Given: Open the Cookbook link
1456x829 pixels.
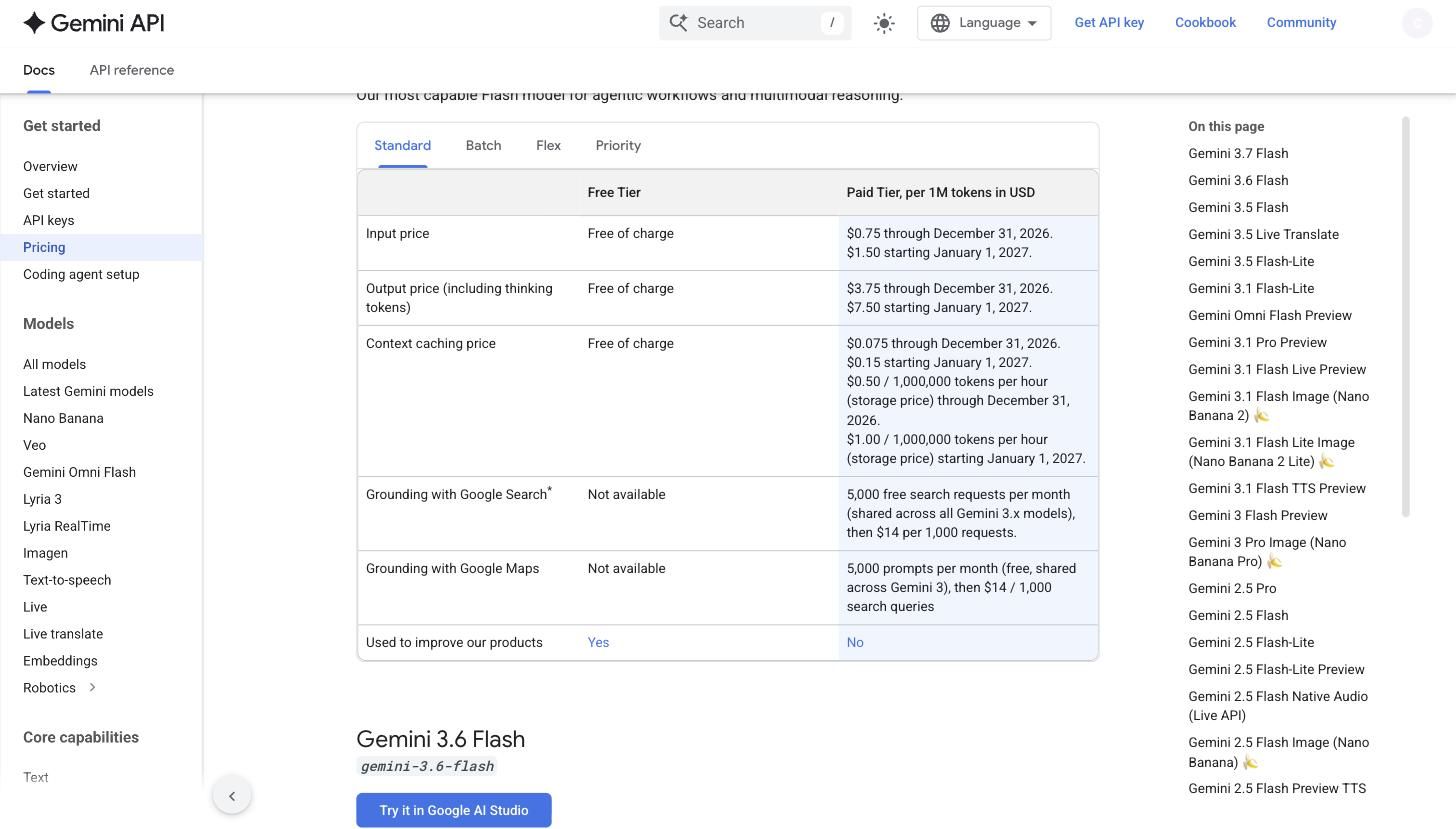Looking at the screenshot, I should [x=1205, y=22].
